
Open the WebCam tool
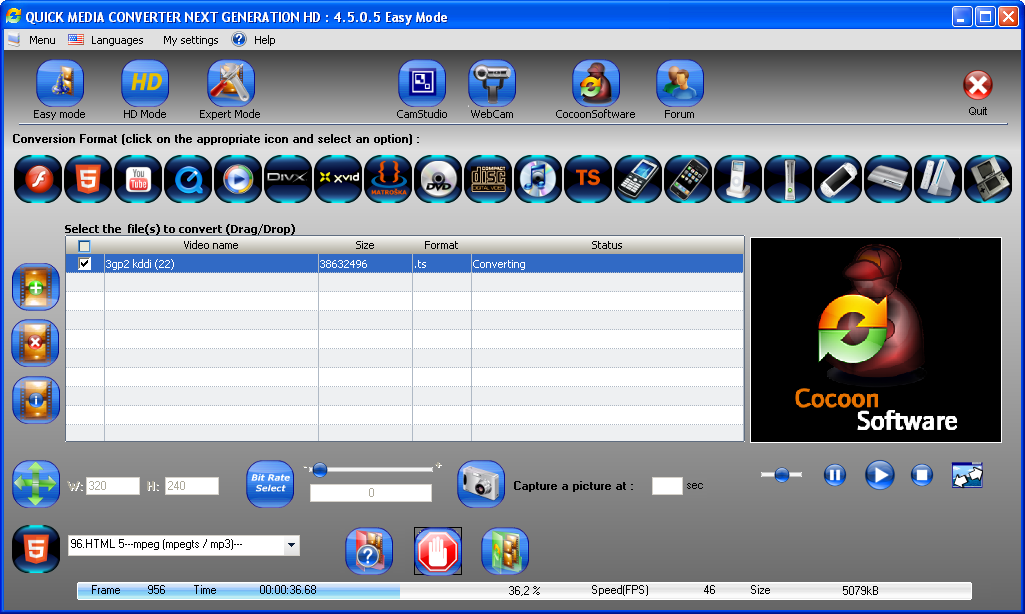[x=492, y=83]
